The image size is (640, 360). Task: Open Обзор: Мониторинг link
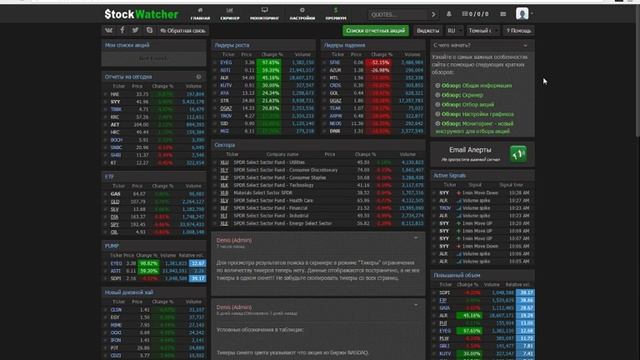click(x=474, y=127)
